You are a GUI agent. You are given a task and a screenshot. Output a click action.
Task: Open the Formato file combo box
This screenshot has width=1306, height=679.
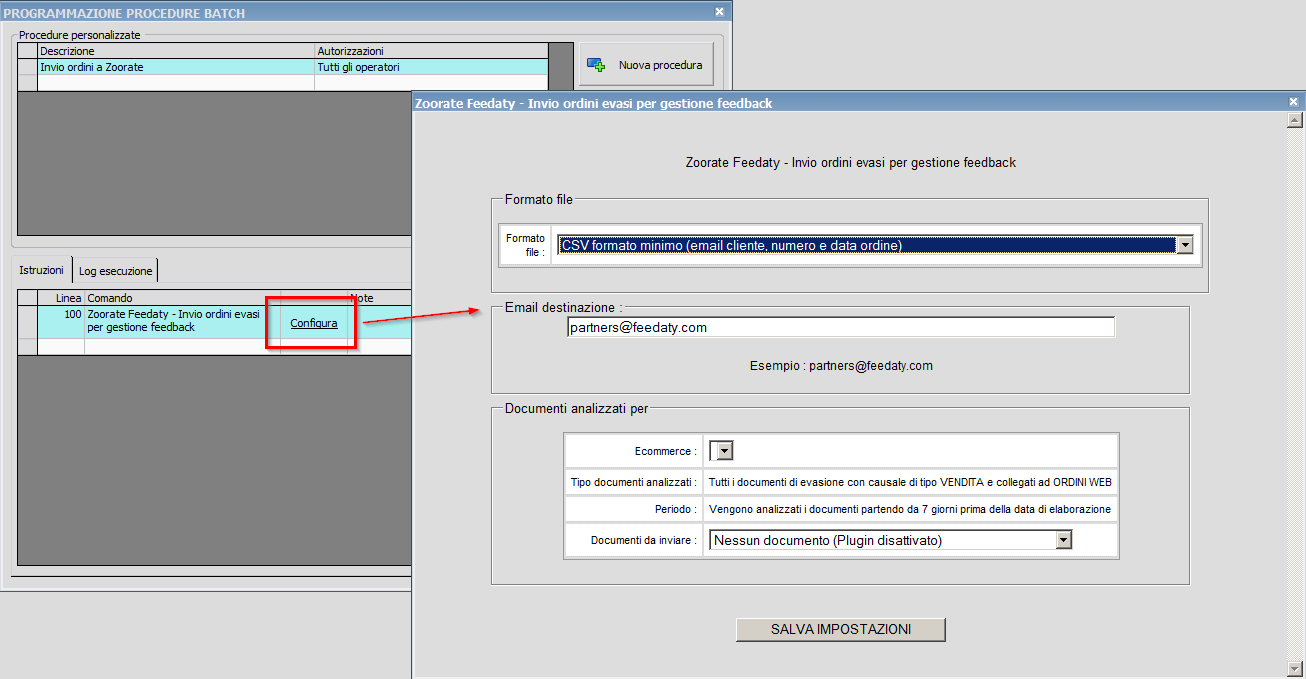[875, 245]
